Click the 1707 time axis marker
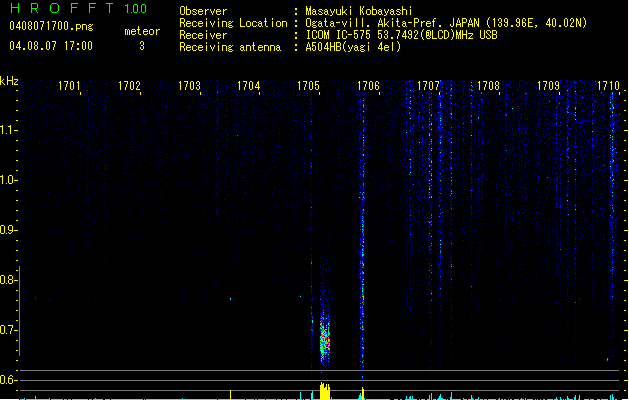 pyautogui.click(x=428, y=86)
